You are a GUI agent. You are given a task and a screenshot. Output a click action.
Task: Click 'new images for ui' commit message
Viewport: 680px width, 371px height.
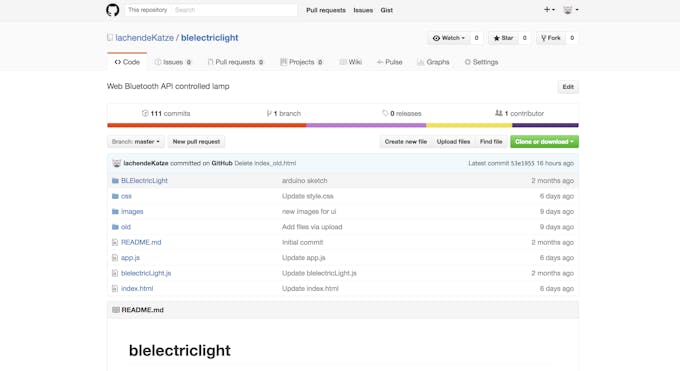[309, 211]
